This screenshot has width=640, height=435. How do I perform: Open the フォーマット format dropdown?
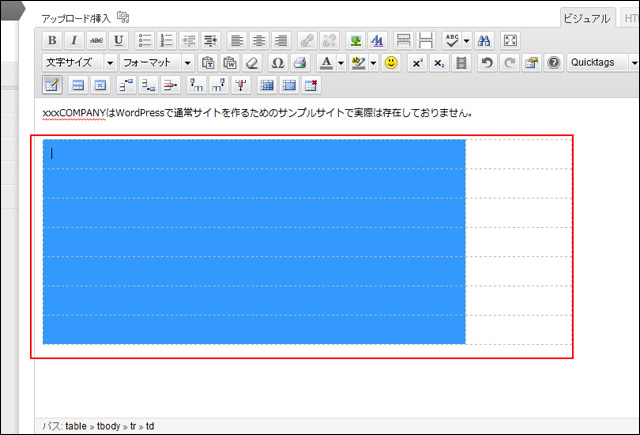[157, 63]
